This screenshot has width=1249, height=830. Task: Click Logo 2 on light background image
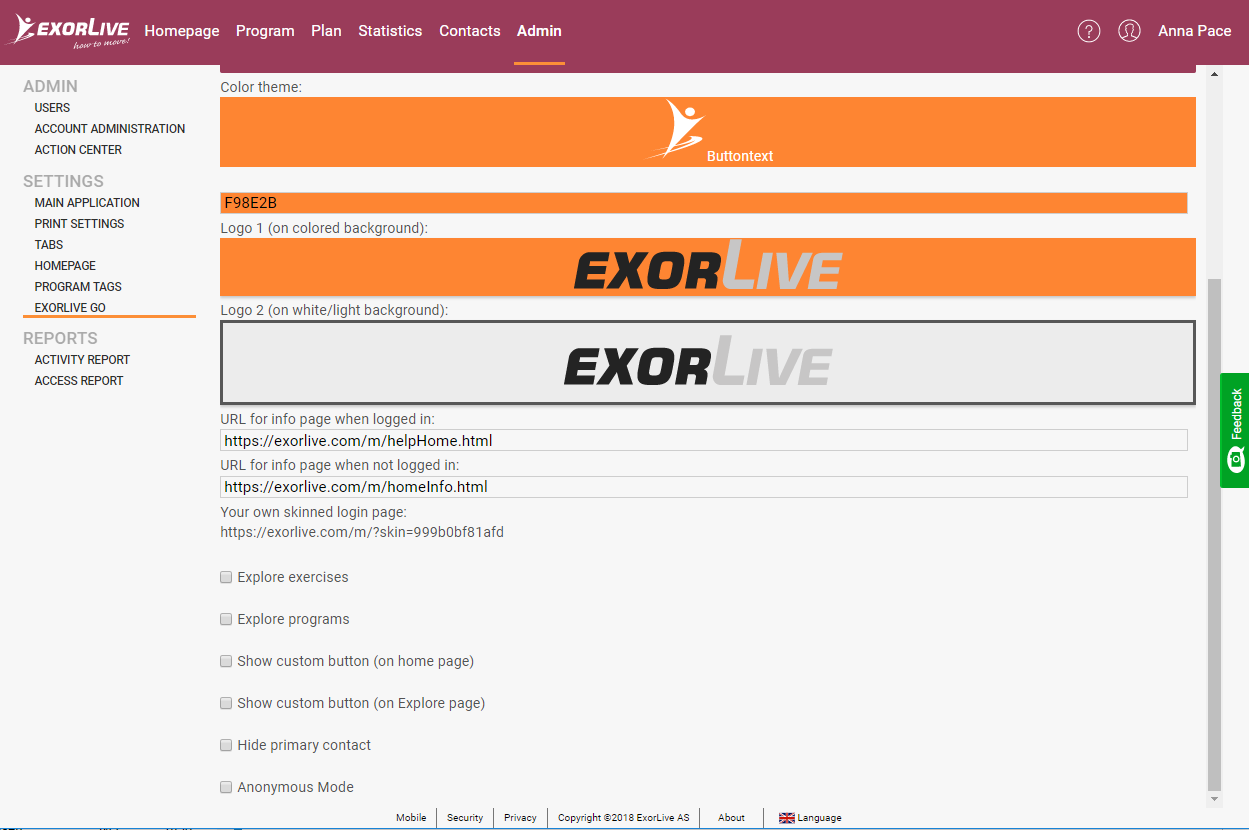[x=708, y=363]
